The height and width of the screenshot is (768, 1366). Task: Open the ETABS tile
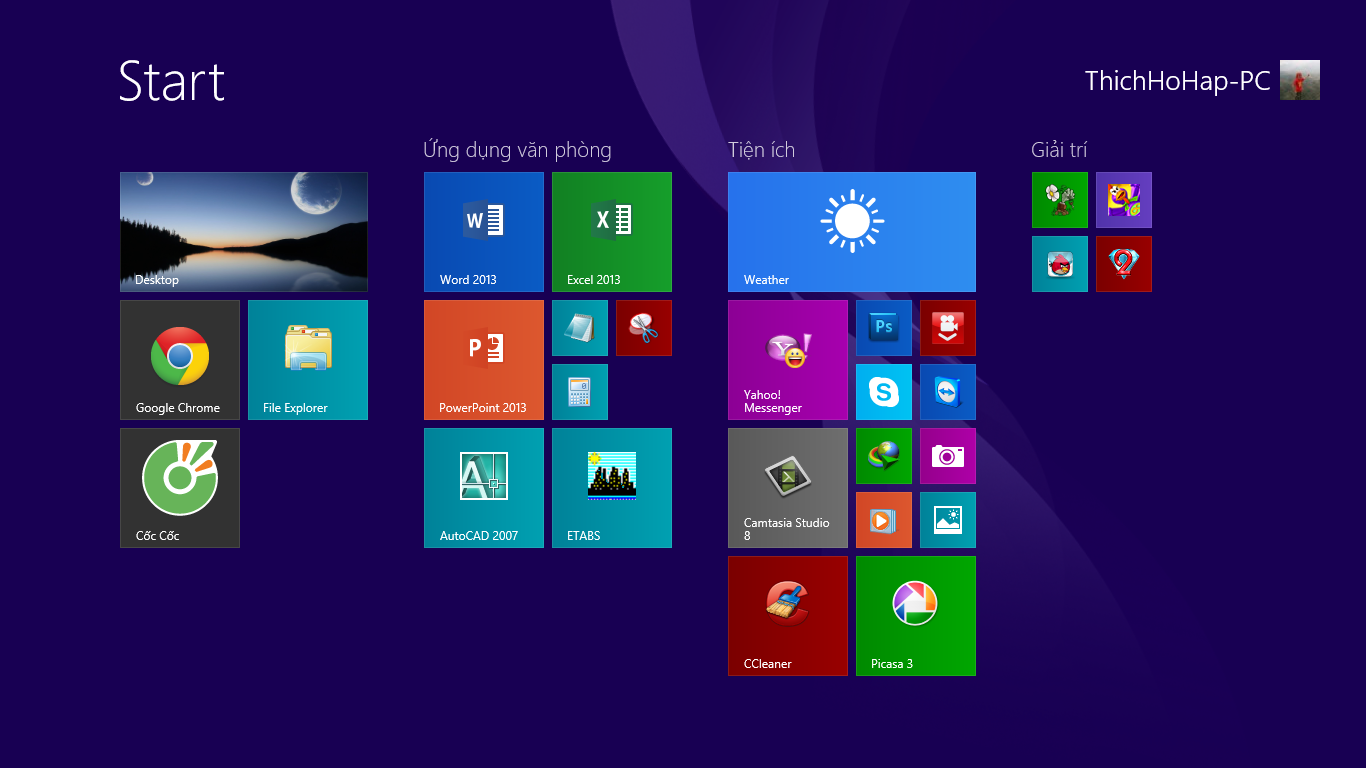[612, 488]
